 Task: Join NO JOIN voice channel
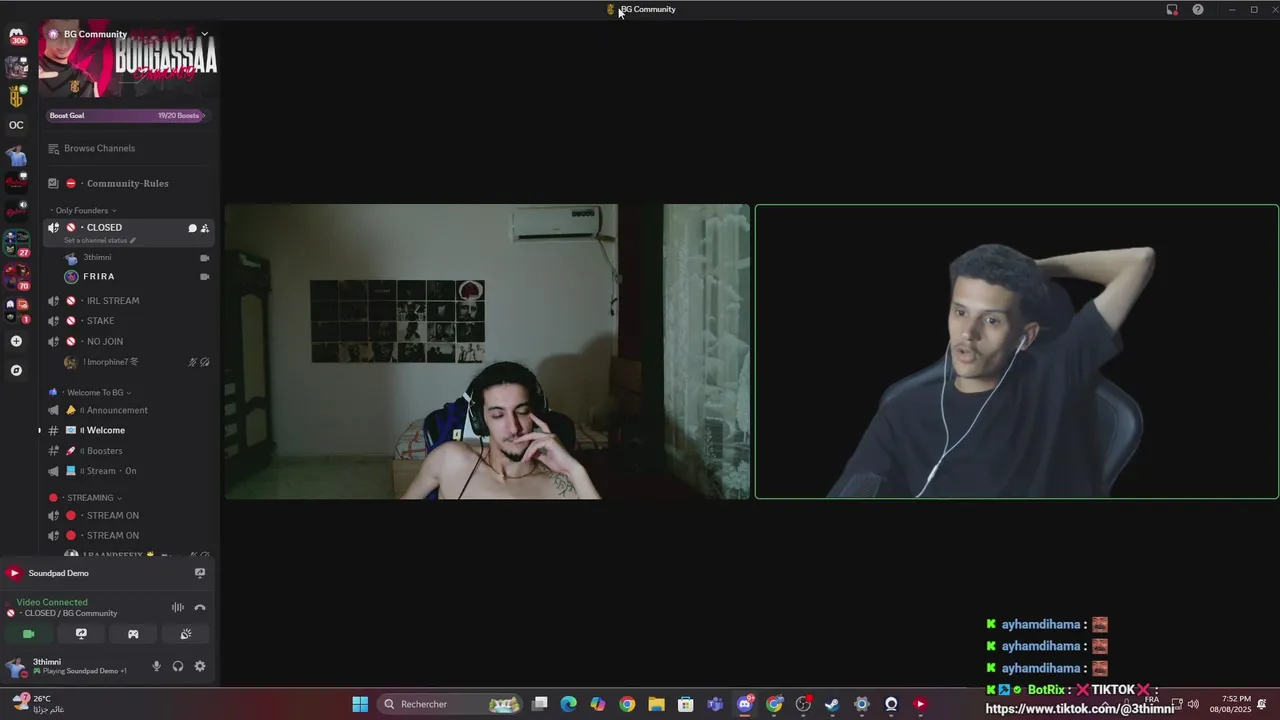point(130,341)
